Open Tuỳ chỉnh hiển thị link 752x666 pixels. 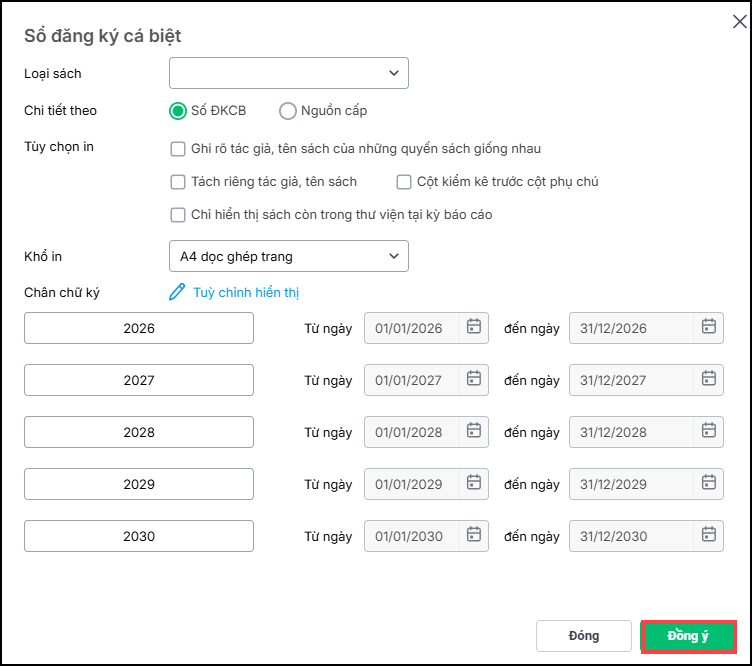pyautogui.click(x=246, y=293)
